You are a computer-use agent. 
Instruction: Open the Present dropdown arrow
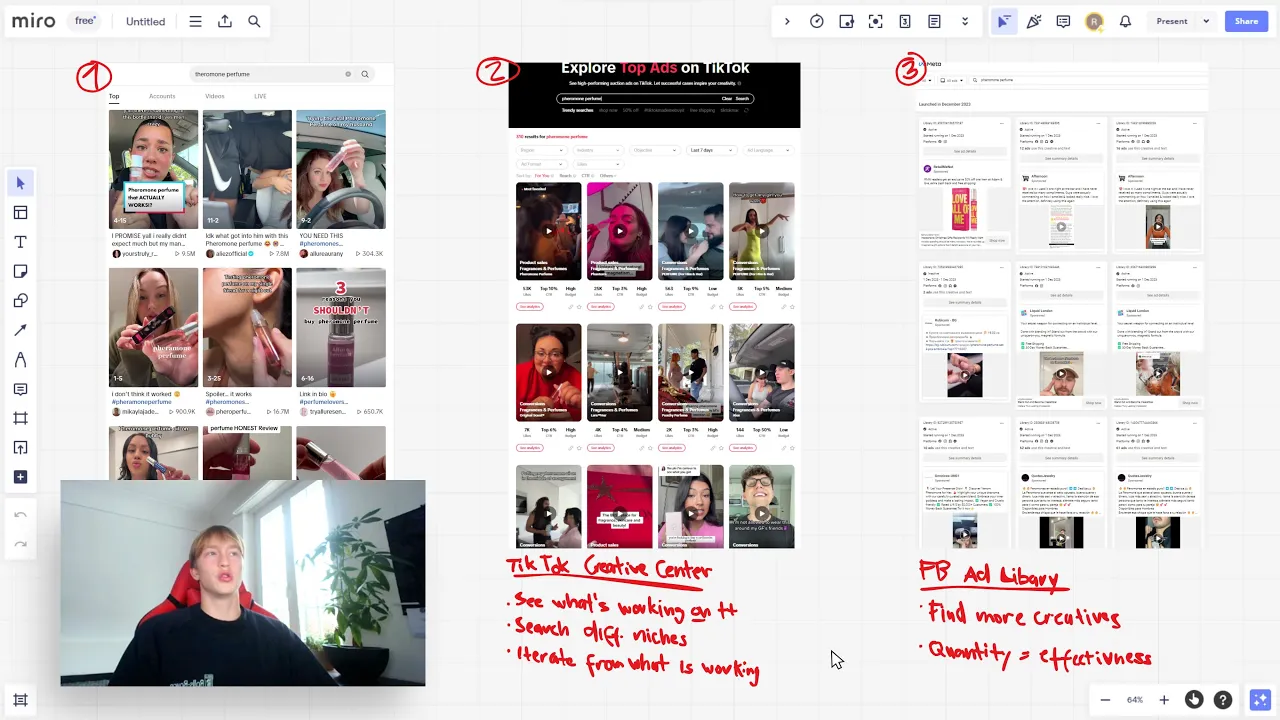click(x=1206, y=21)
